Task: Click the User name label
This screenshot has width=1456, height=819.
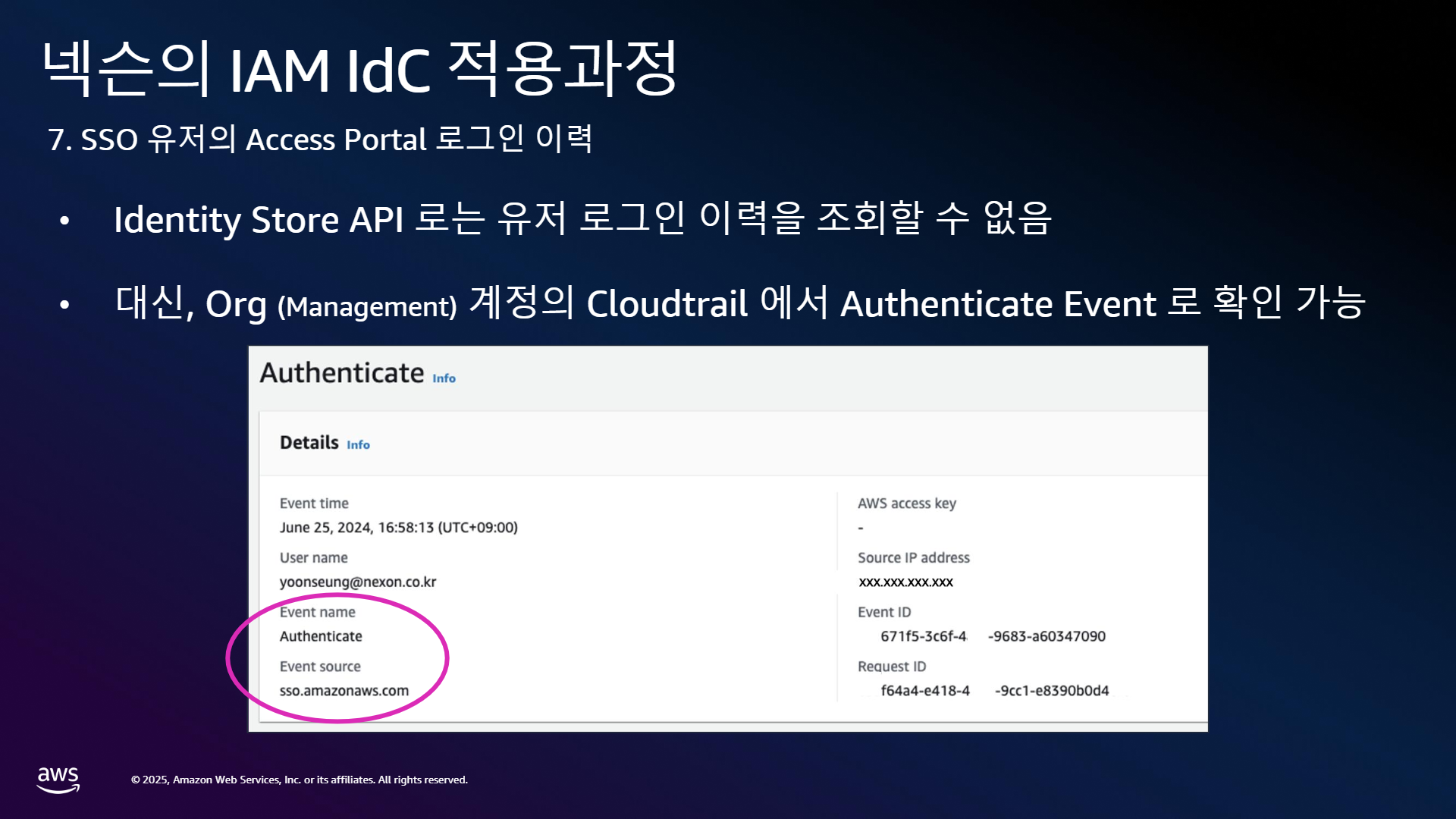Action: pos(313,558)
